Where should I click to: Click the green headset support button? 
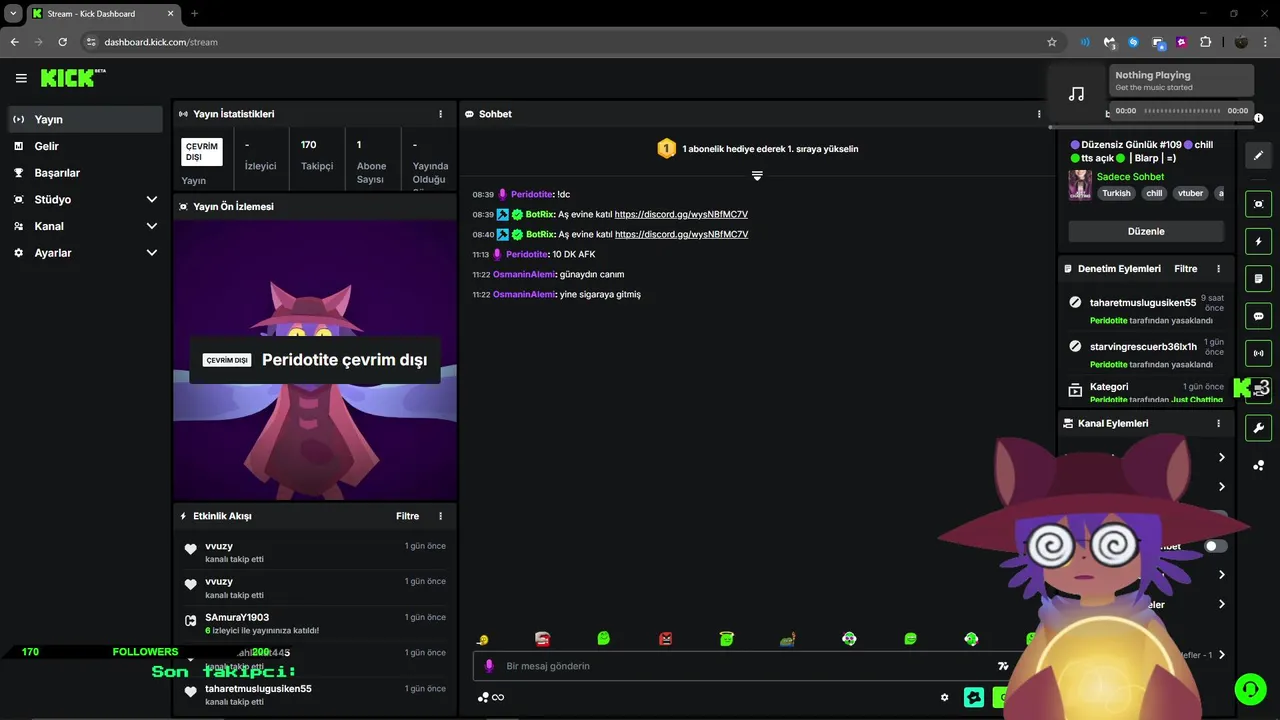tap(1249, 688)
